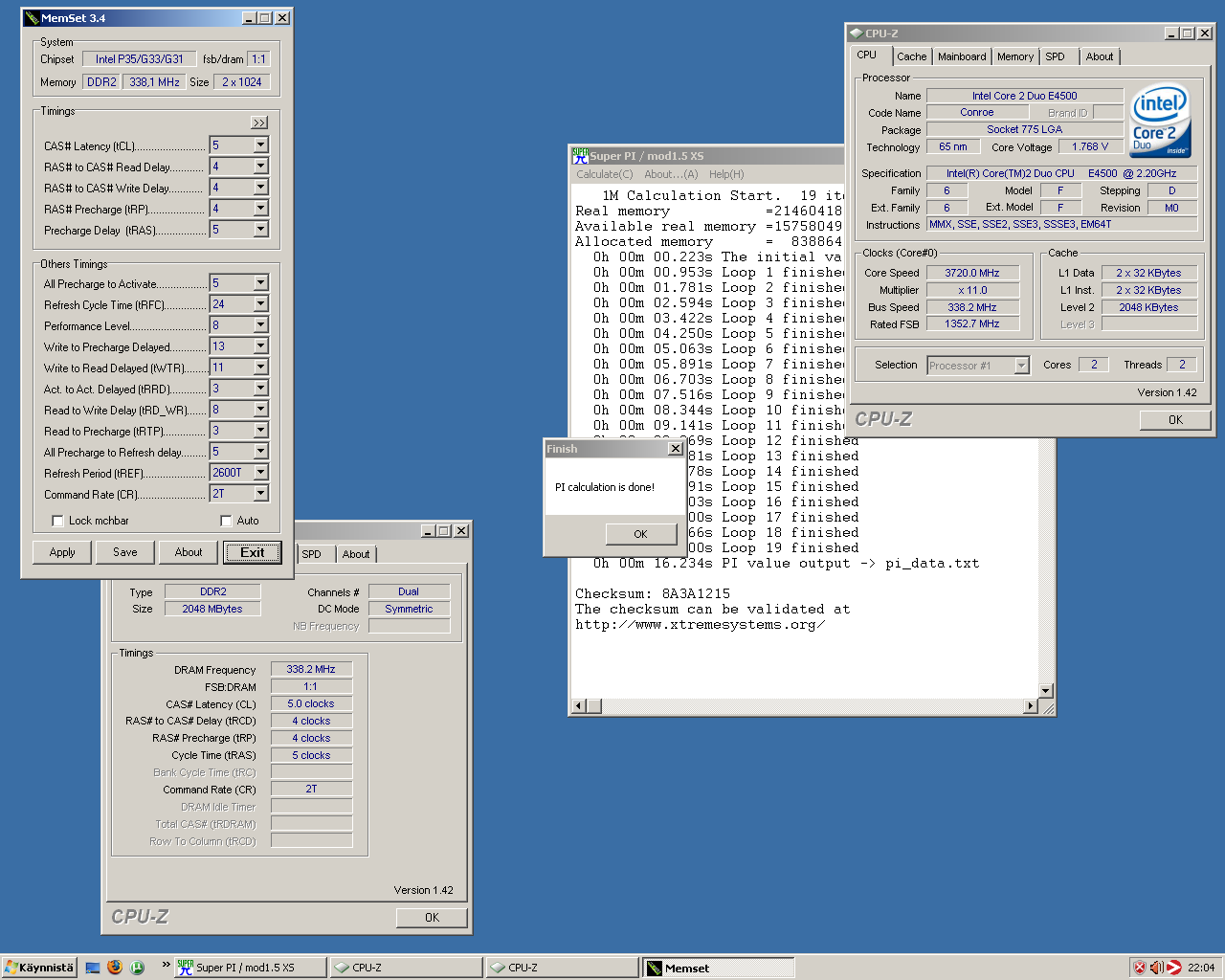Open the Processor #1 selection dropdown
Viewport: 1225px width, 980px height.
click(x=1021, y=365)
